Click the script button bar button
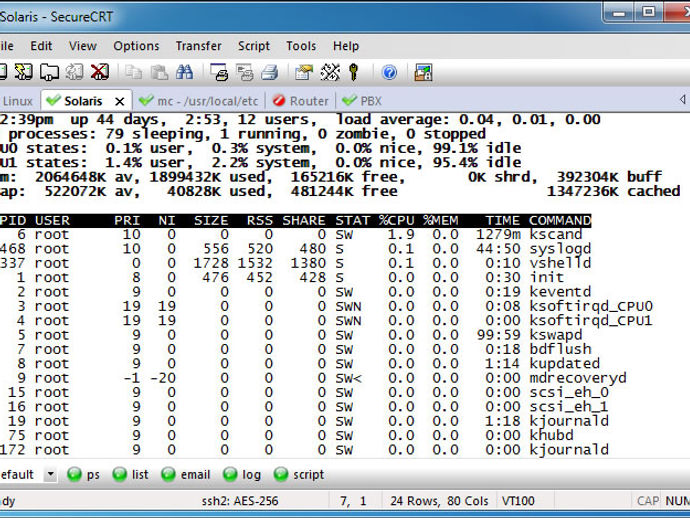Image resolution: width=690 pixels, height=518 pixels. coord(299,474)
